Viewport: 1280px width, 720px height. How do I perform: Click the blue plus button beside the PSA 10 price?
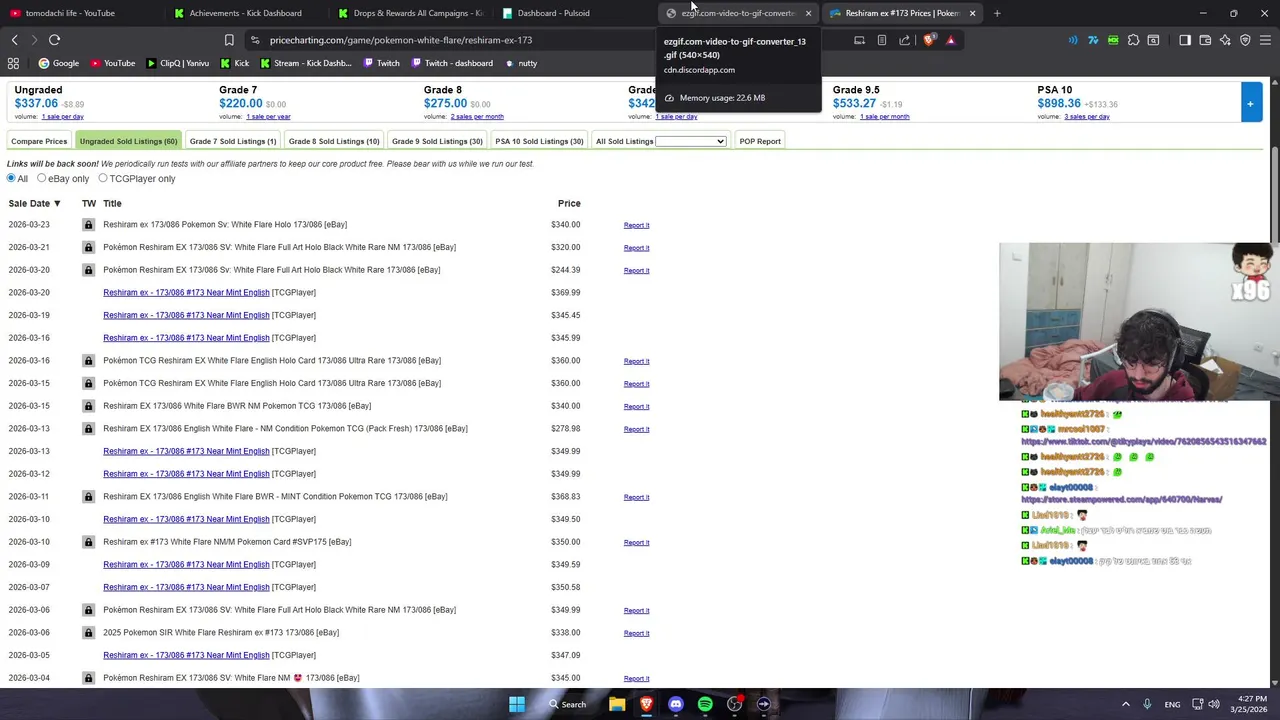[x=1250, y=104]
